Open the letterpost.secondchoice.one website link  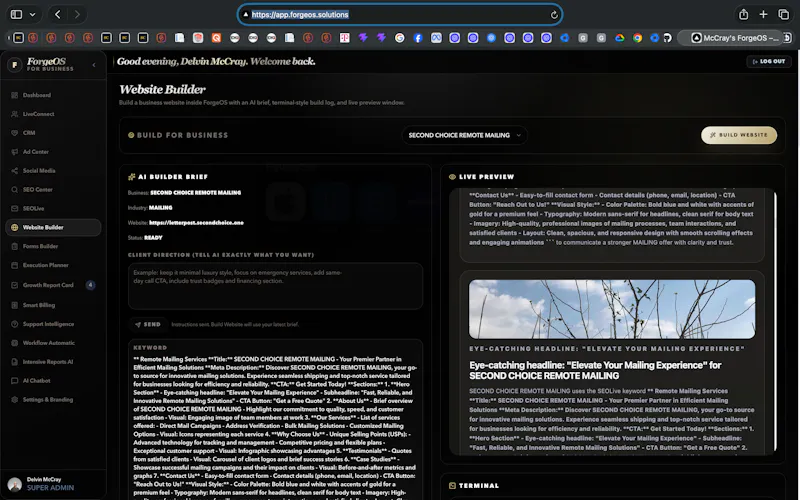[196, 222]
